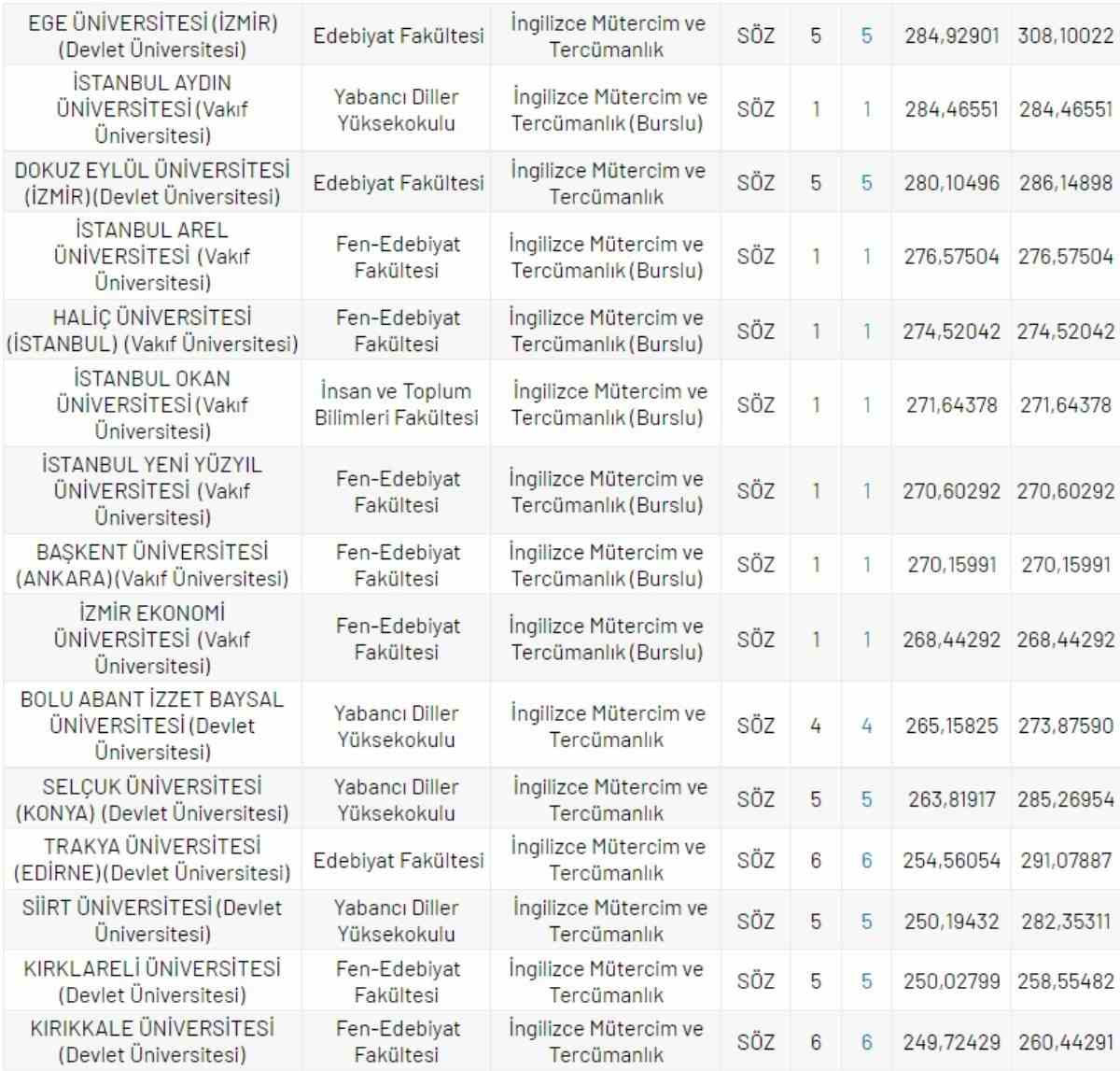The height and width of the screenshot is (1071, 1120).
Task: Click the score 273,87590
Action: tap(1066, 726)
